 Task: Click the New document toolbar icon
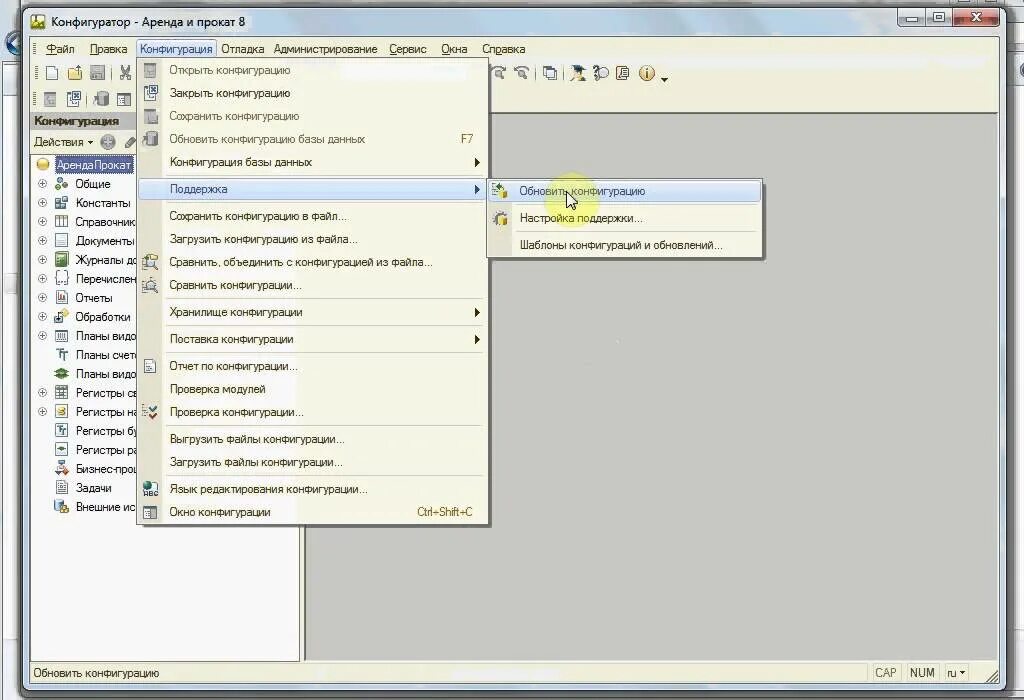pos(52,73)
